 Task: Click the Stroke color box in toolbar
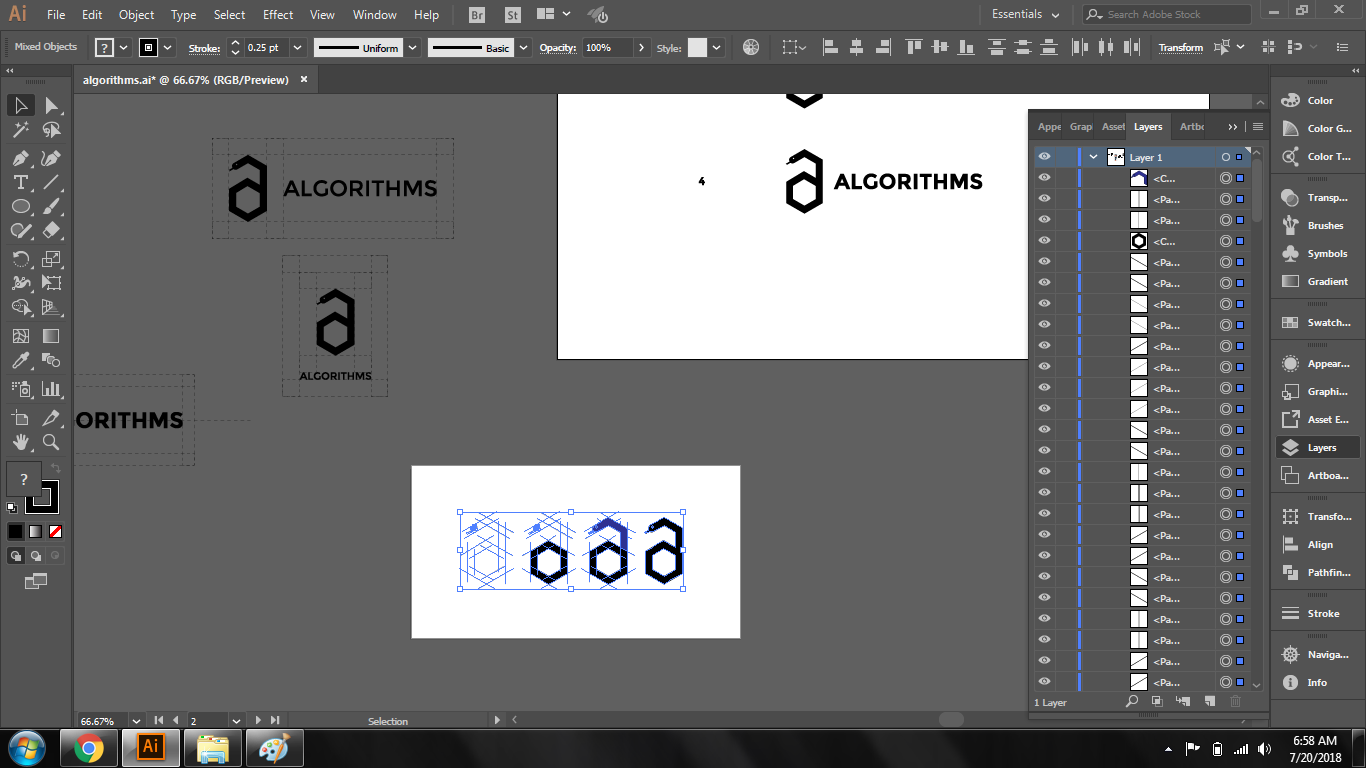[43, 497]
